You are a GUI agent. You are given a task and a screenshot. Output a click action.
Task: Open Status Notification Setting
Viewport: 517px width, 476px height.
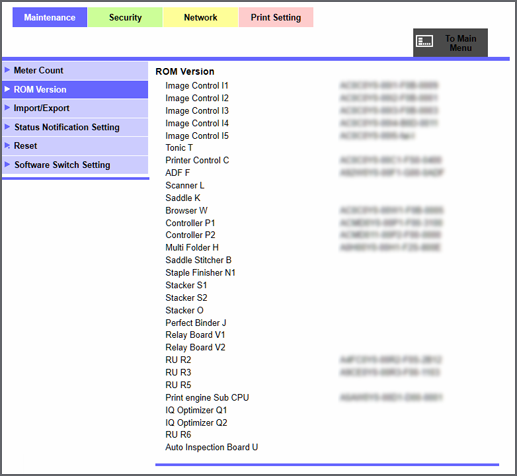coord(75,127)
